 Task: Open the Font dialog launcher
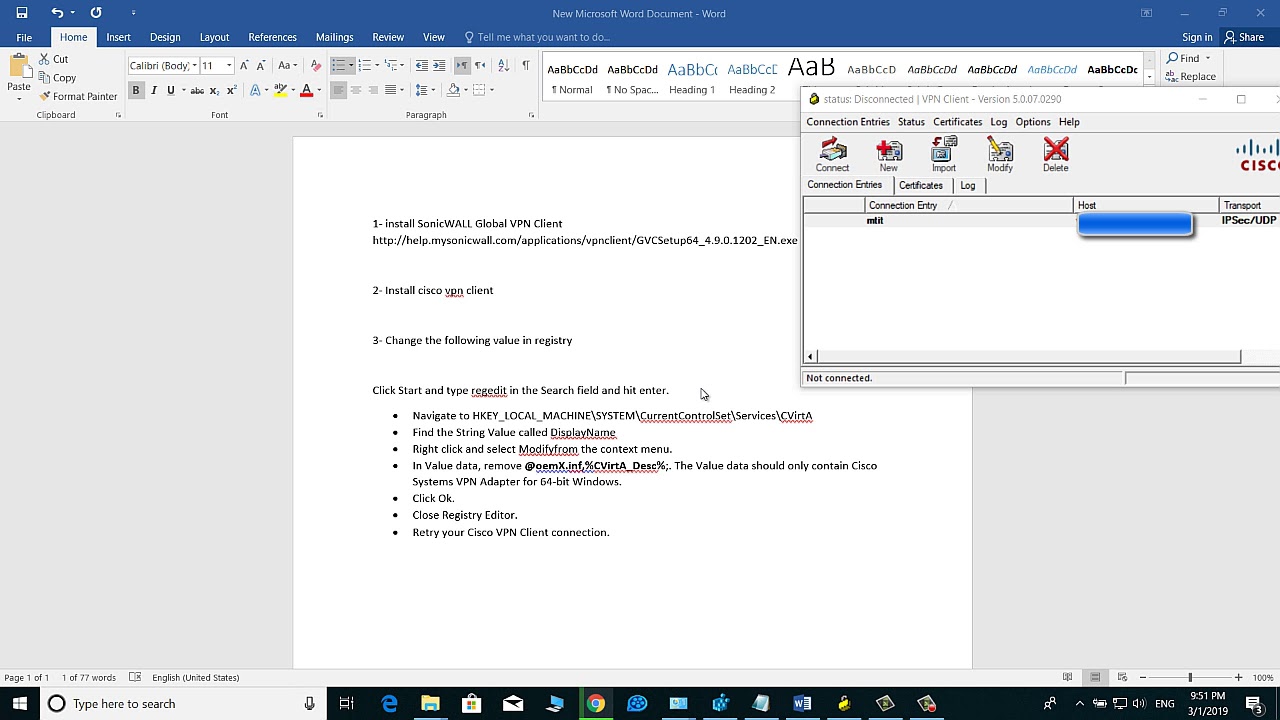320,115
